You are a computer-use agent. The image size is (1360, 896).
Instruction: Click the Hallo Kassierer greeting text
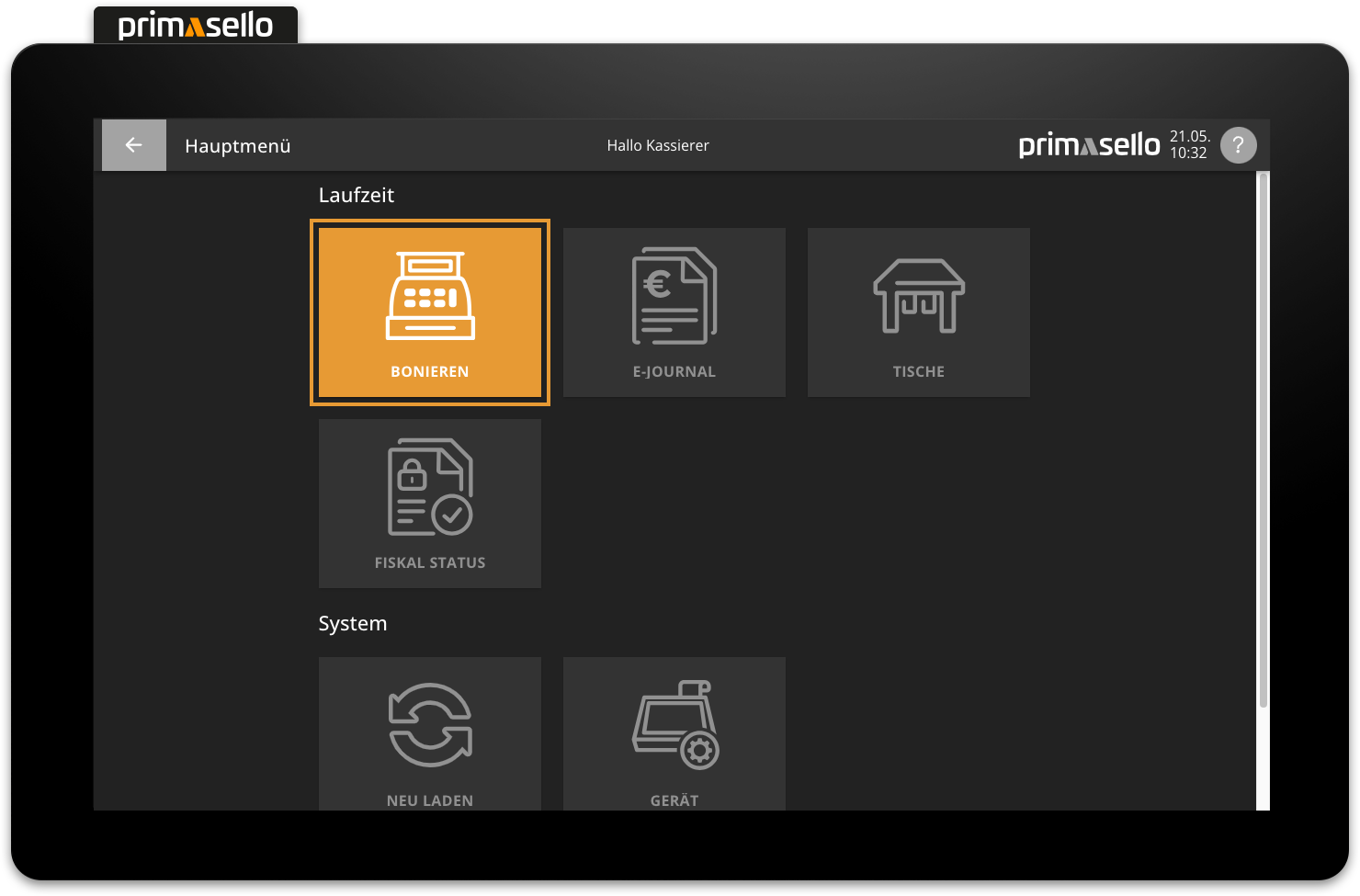[657, 145]
